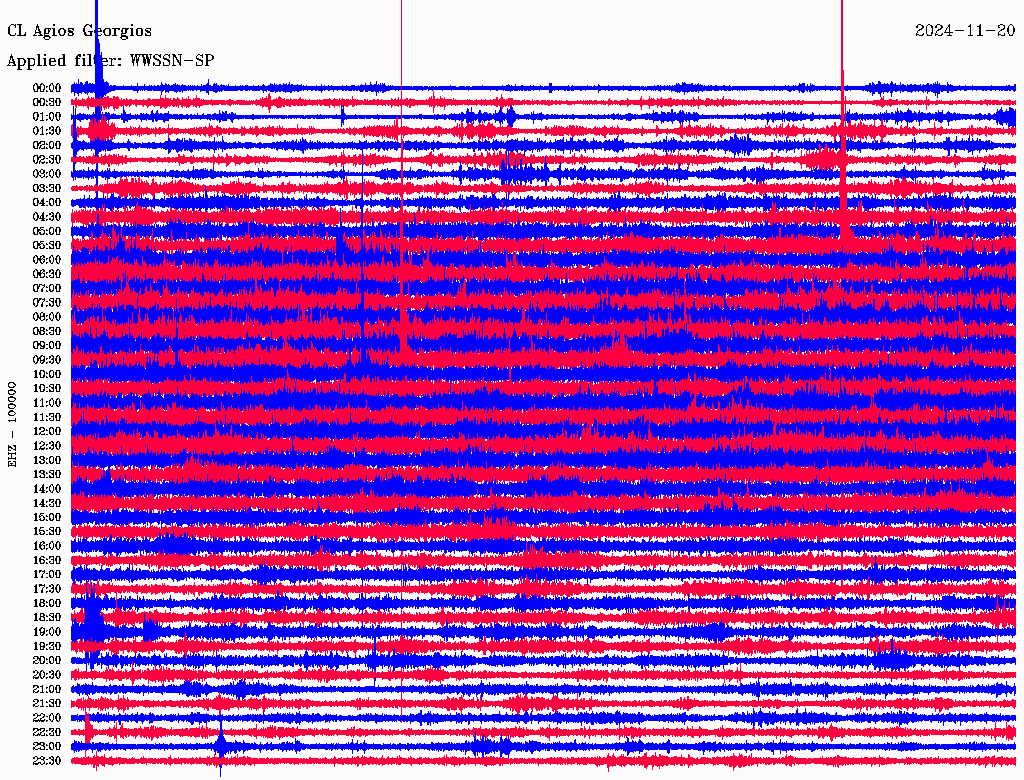Select the 21:30 time row label
1024x780 pixels.
pos(47,704)
